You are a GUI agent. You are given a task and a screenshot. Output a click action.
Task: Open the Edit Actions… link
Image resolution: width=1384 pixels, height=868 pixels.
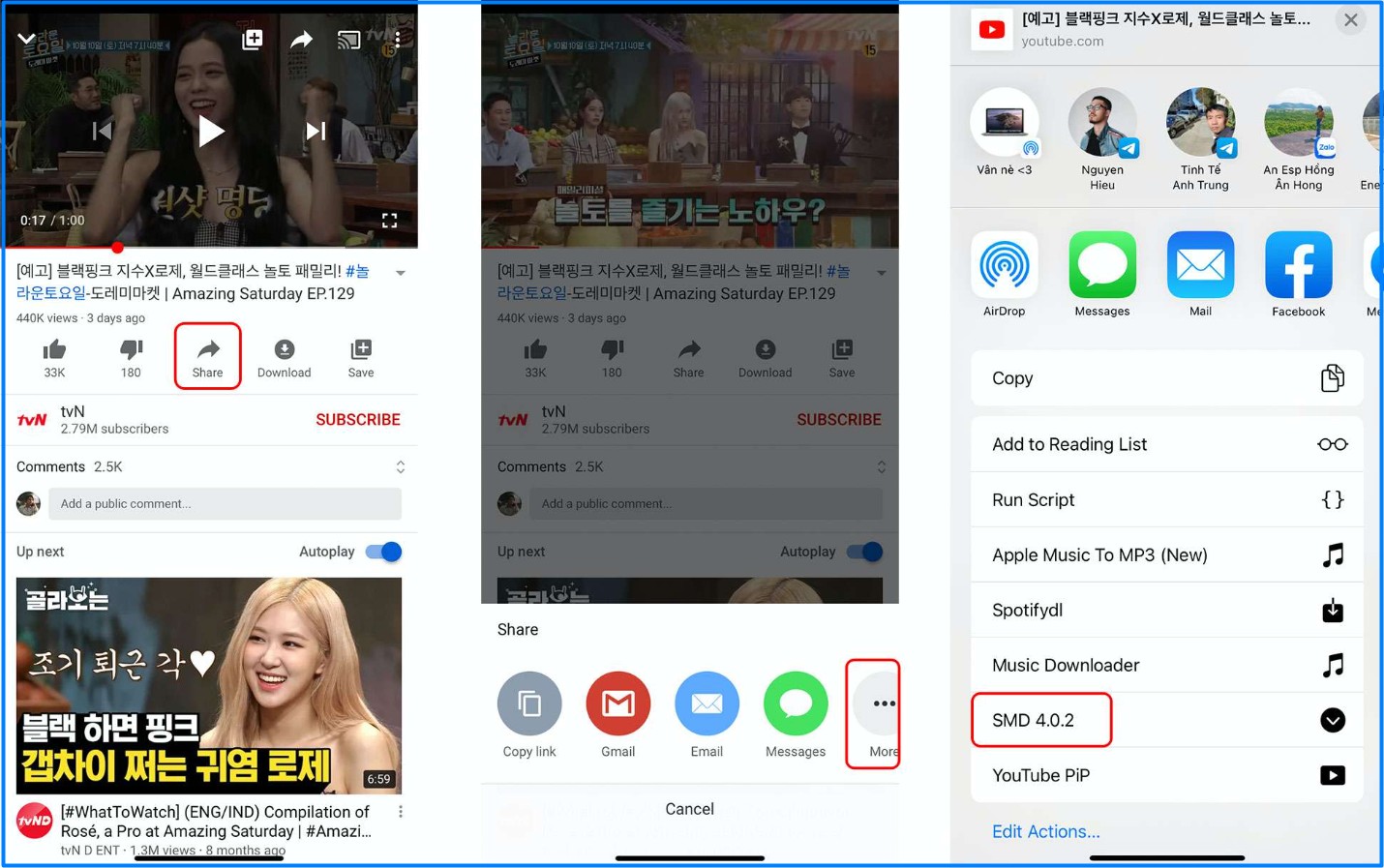(x=1045, y=831)
